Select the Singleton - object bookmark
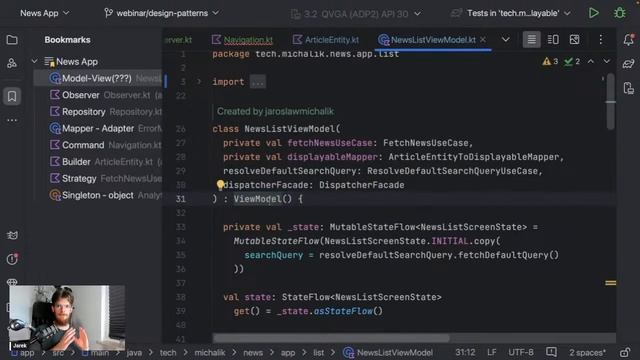The width and height of the screenshot is (640, 360). [x=98, y=196]
